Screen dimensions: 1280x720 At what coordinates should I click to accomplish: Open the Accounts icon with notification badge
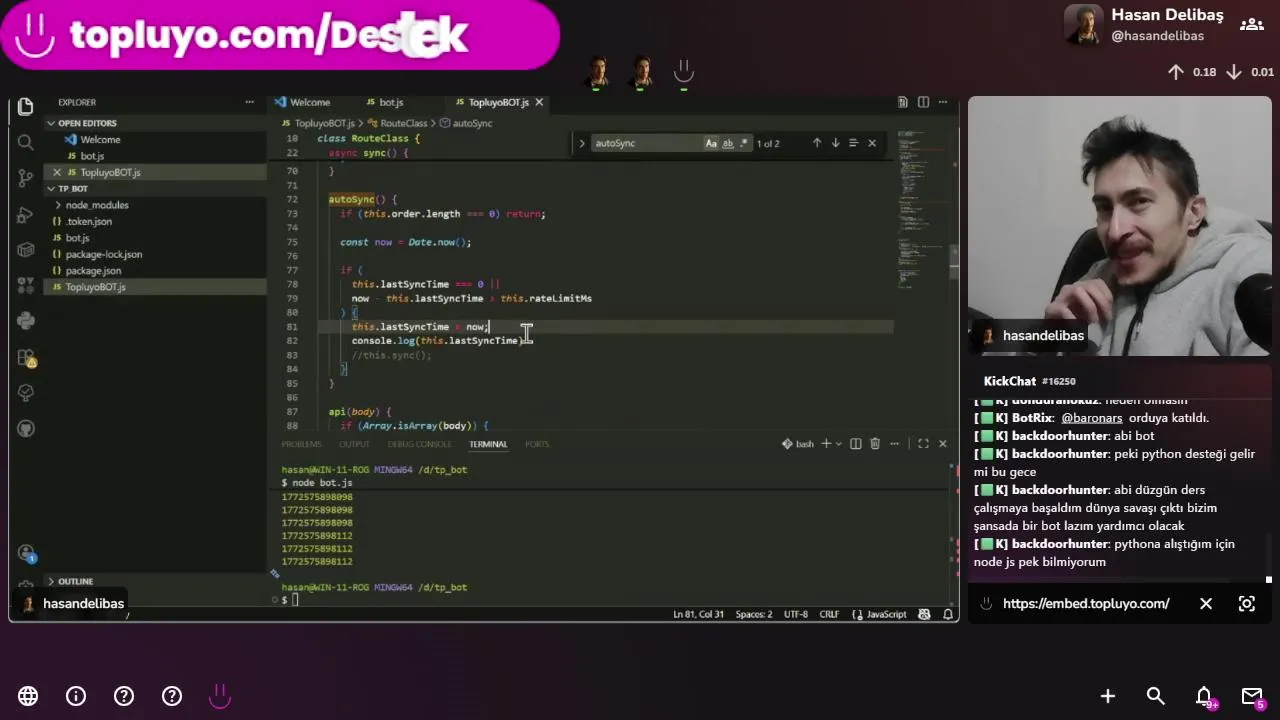click(x=26, y=553)
